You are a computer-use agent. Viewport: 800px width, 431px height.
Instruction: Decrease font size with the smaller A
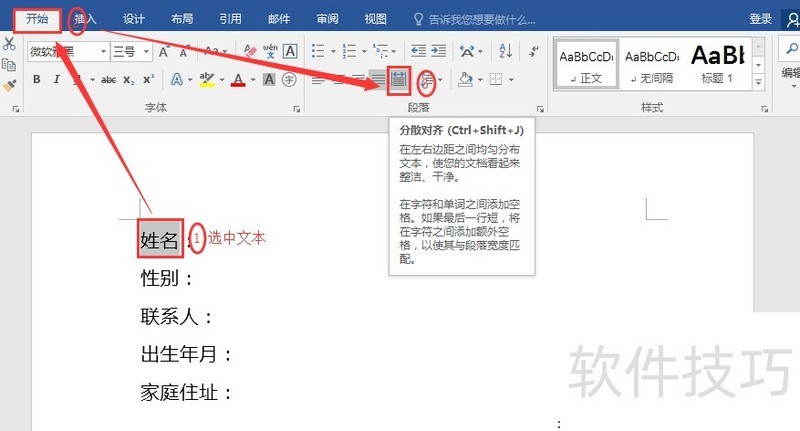point(184,52)
